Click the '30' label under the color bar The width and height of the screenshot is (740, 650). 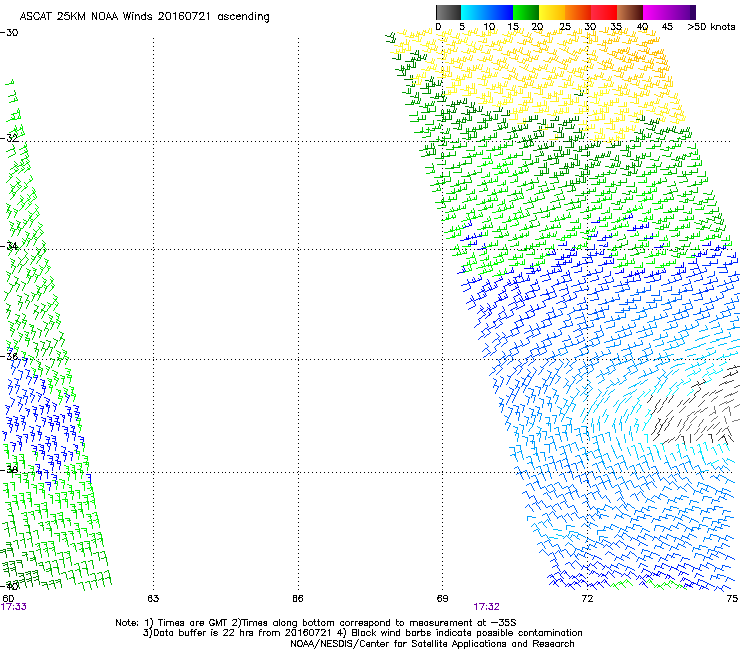(590, 27)
